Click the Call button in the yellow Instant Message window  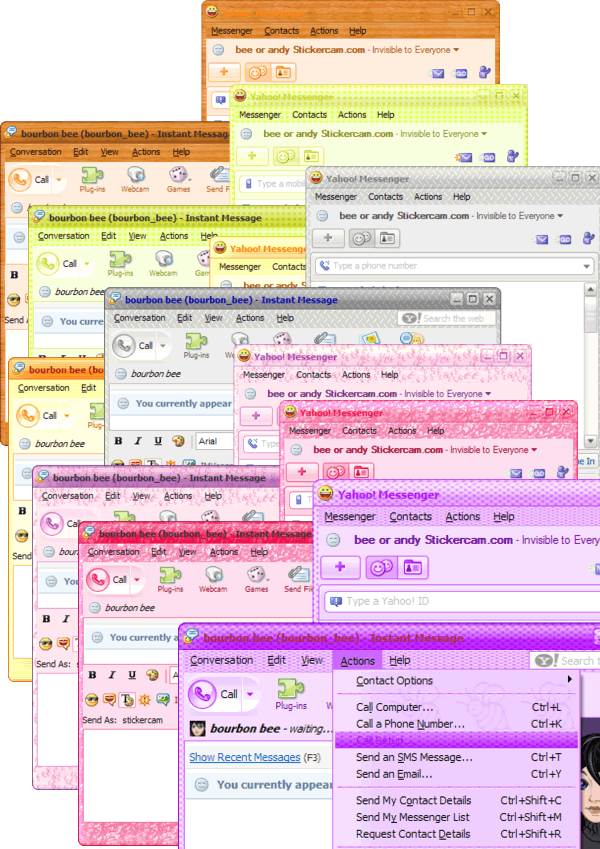click(37, 416)
